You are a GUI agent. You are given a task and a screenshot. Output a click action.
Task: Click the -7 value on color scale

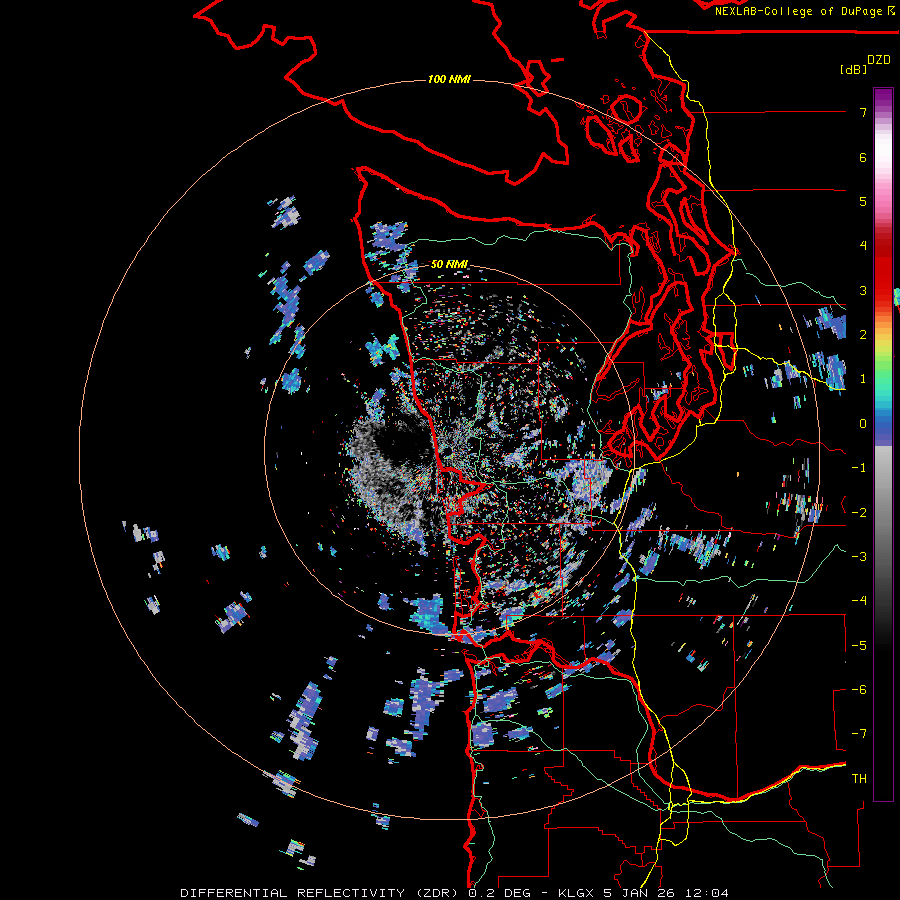[859, 734]
